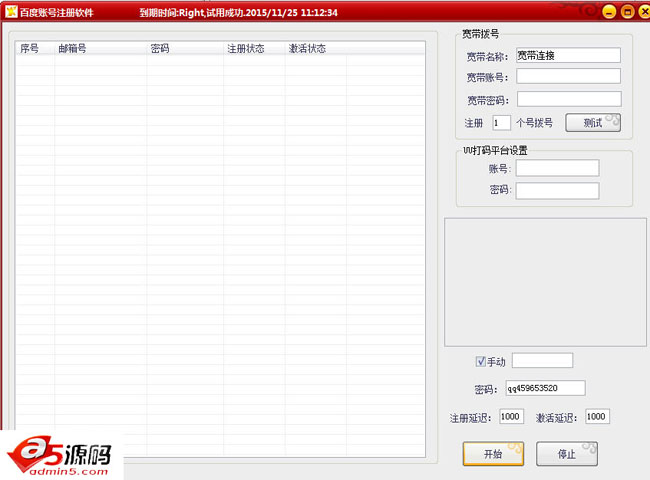Click the 到期时间 expiration status text

click(238, 12)
